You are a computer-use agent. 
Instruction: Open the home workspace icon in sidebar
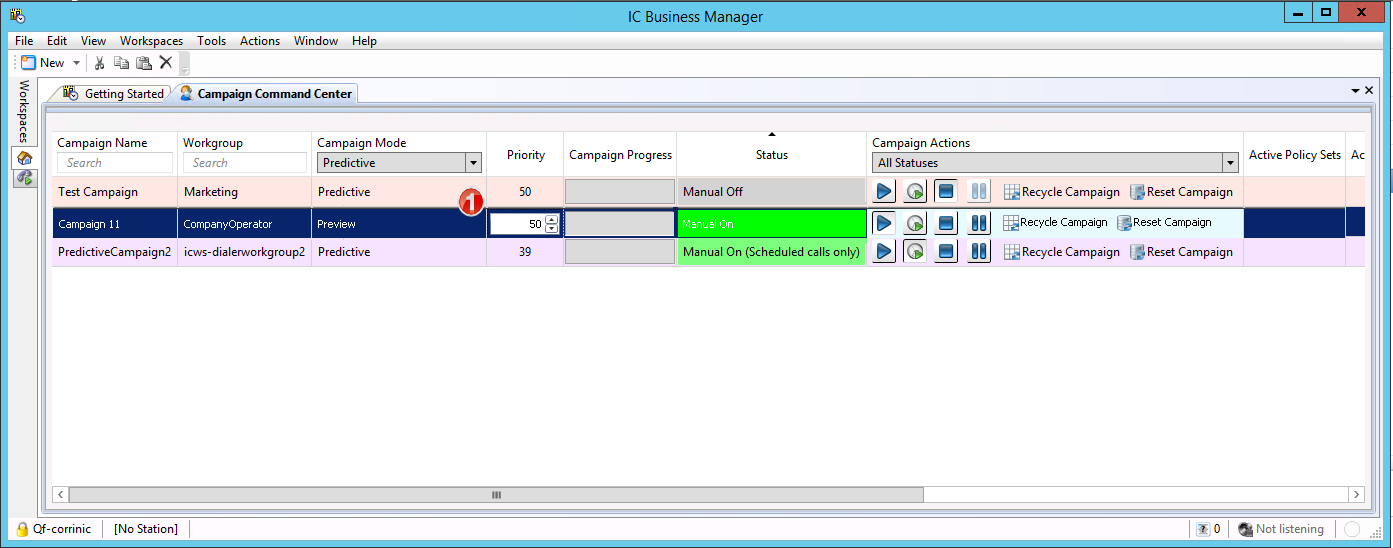pos(25,158)
